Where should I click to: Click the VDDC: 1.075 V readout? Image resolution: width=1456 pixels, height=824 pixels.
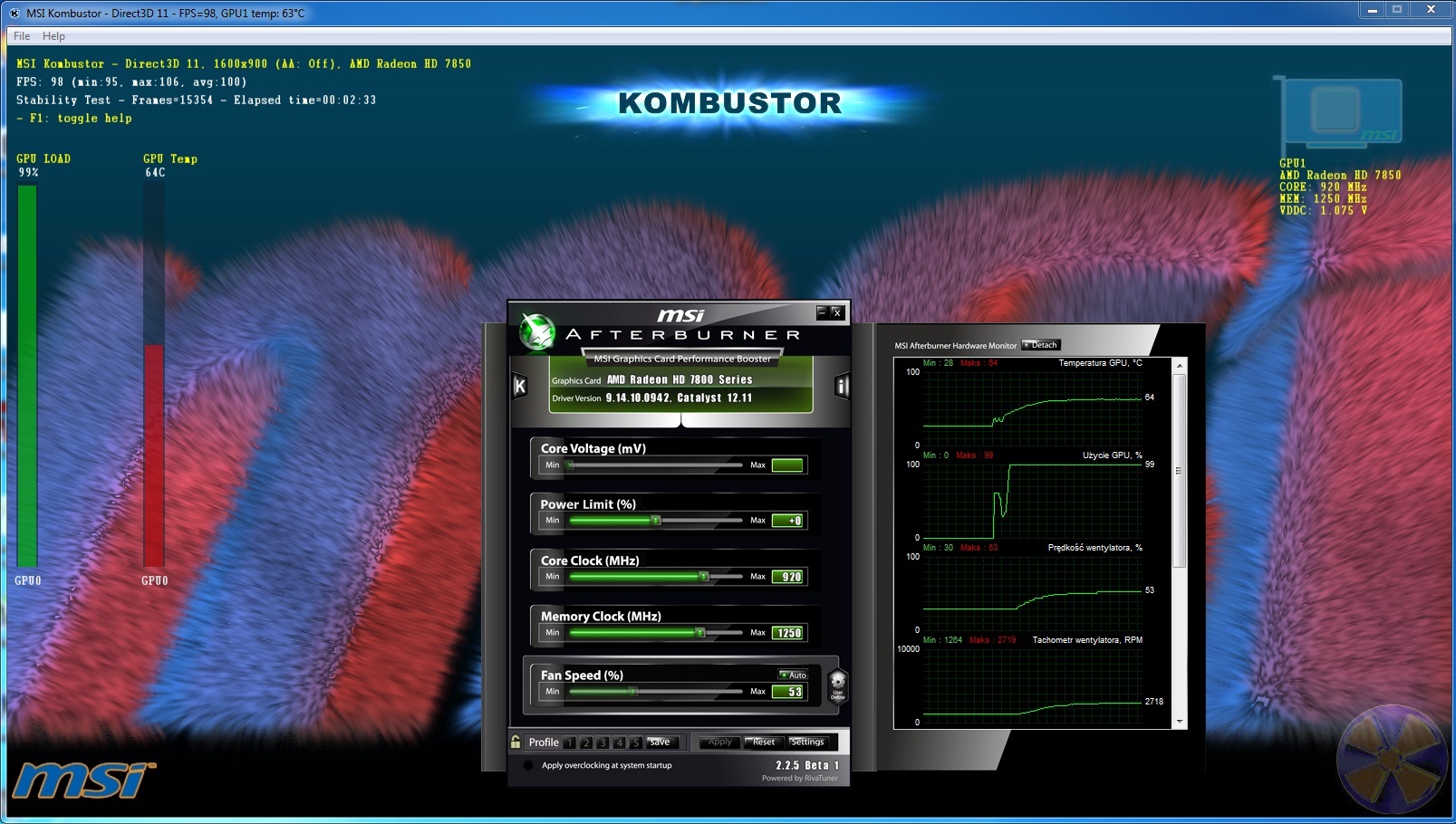coord(1324,210)
